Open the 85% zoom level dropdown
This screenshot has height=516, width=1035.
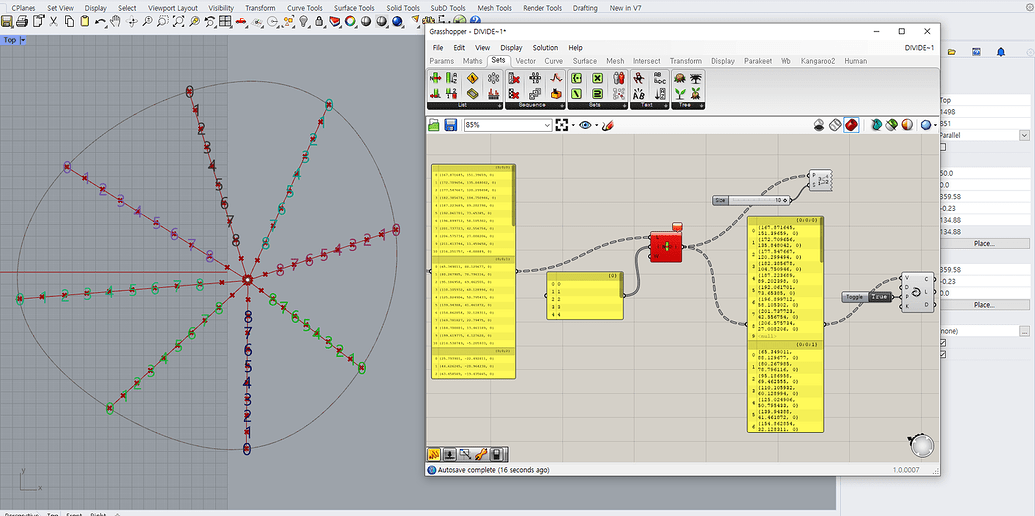point(546,125)
